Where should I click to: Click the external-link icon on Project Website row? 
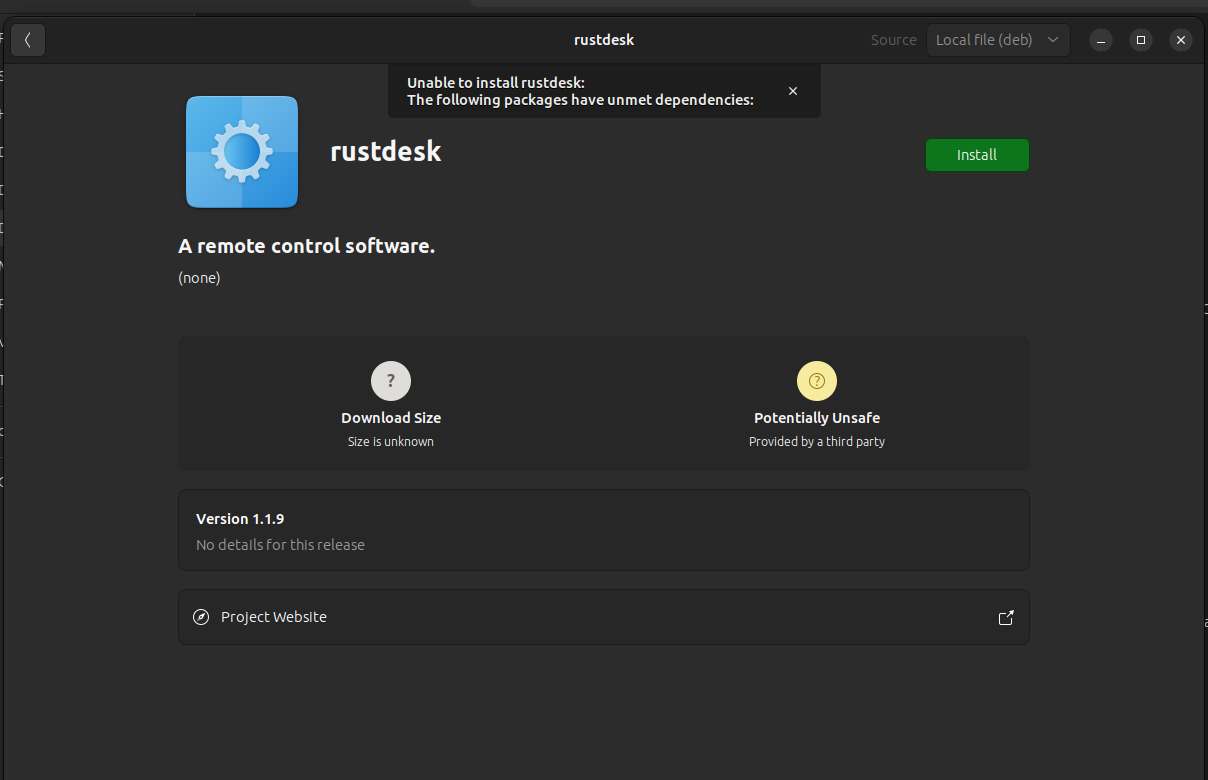pos(1006,617)
